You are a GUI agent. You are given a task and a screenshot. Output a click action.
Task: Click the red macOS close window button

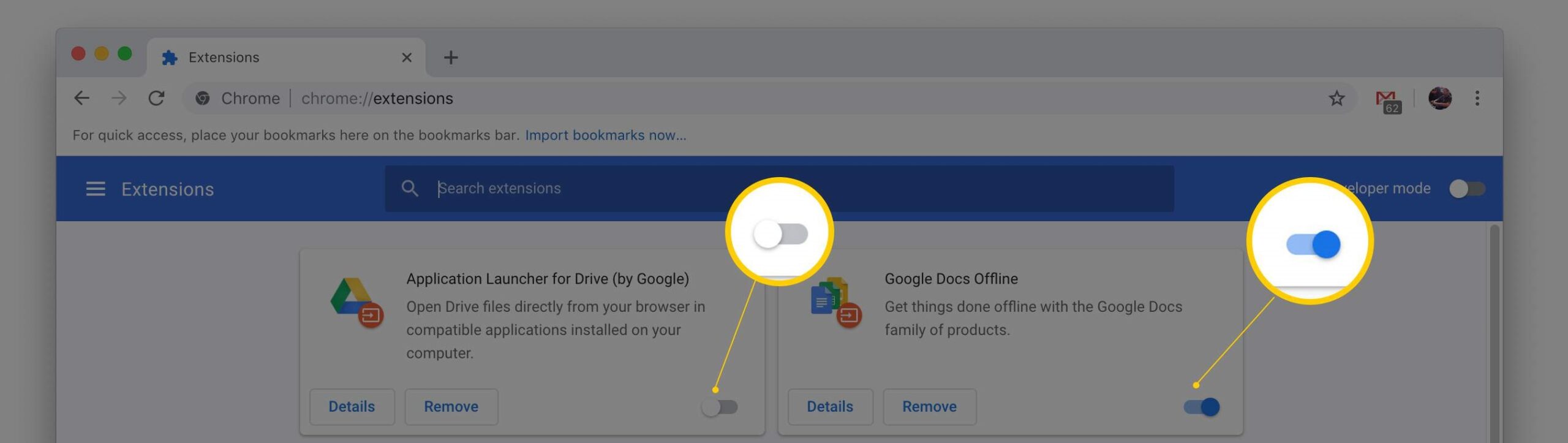pos(78,54)
